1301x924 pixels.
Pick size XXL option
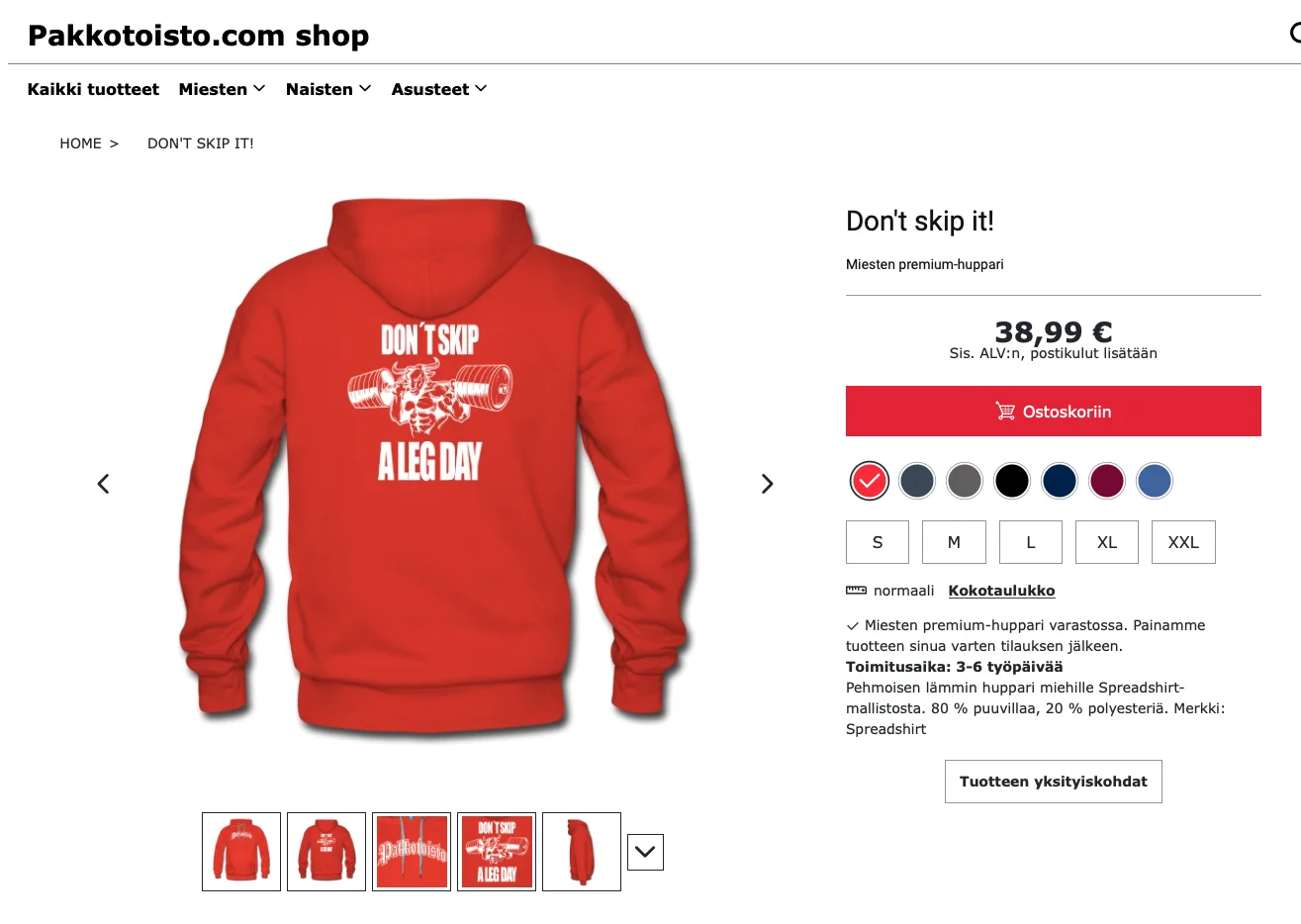coord(1183,542)
